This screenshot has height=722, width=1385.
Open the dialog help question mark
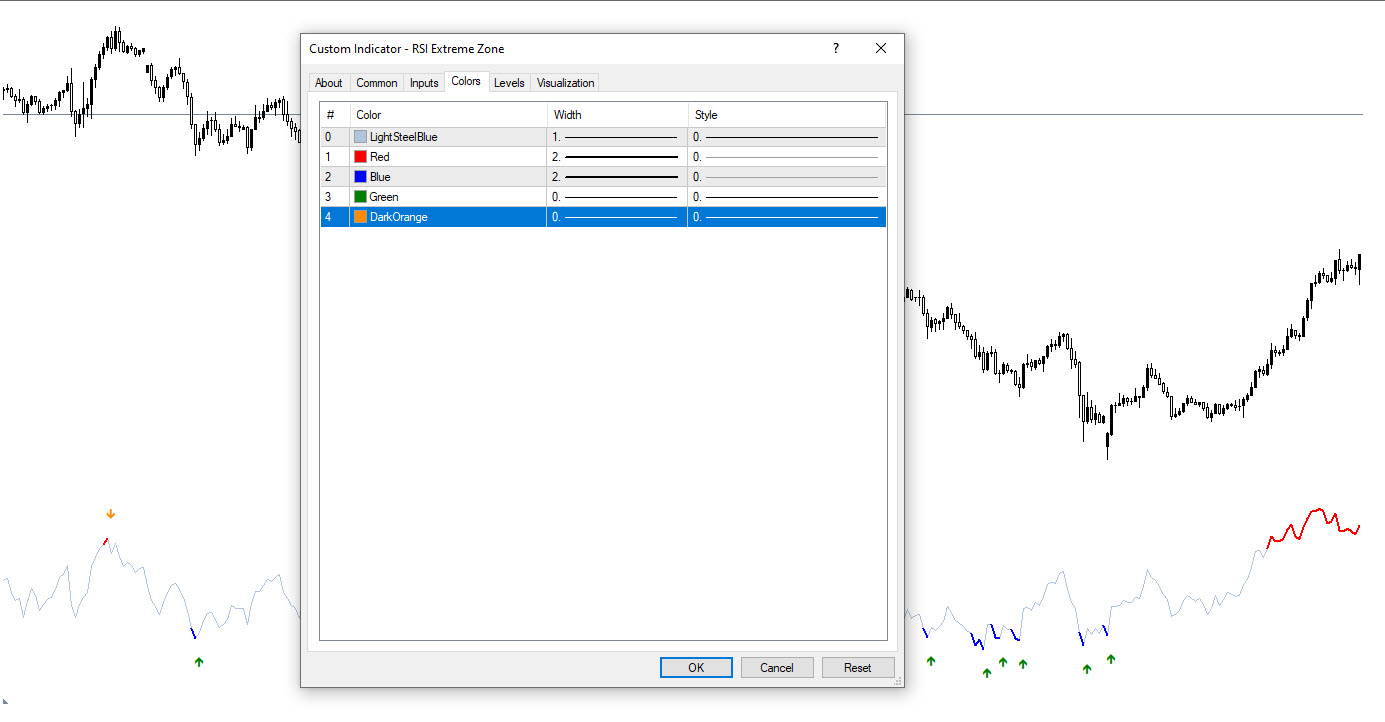coord(836,48)
